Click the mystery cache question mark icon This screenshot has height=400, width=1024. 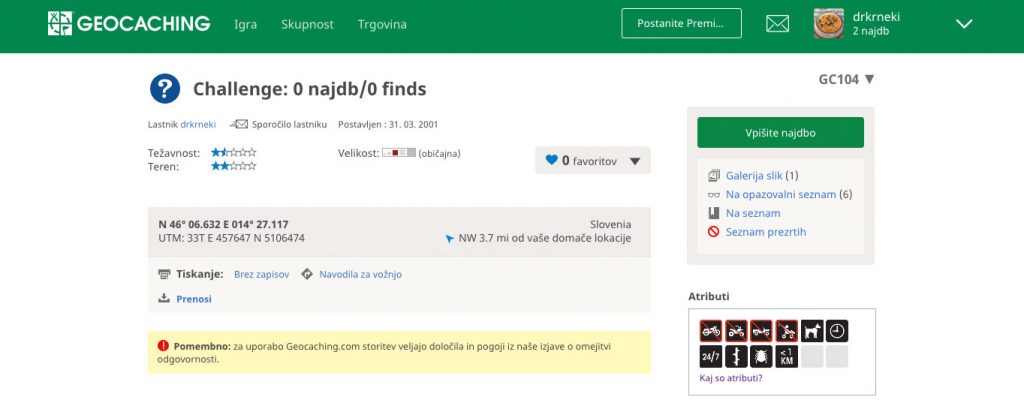(x=165, y=89)
